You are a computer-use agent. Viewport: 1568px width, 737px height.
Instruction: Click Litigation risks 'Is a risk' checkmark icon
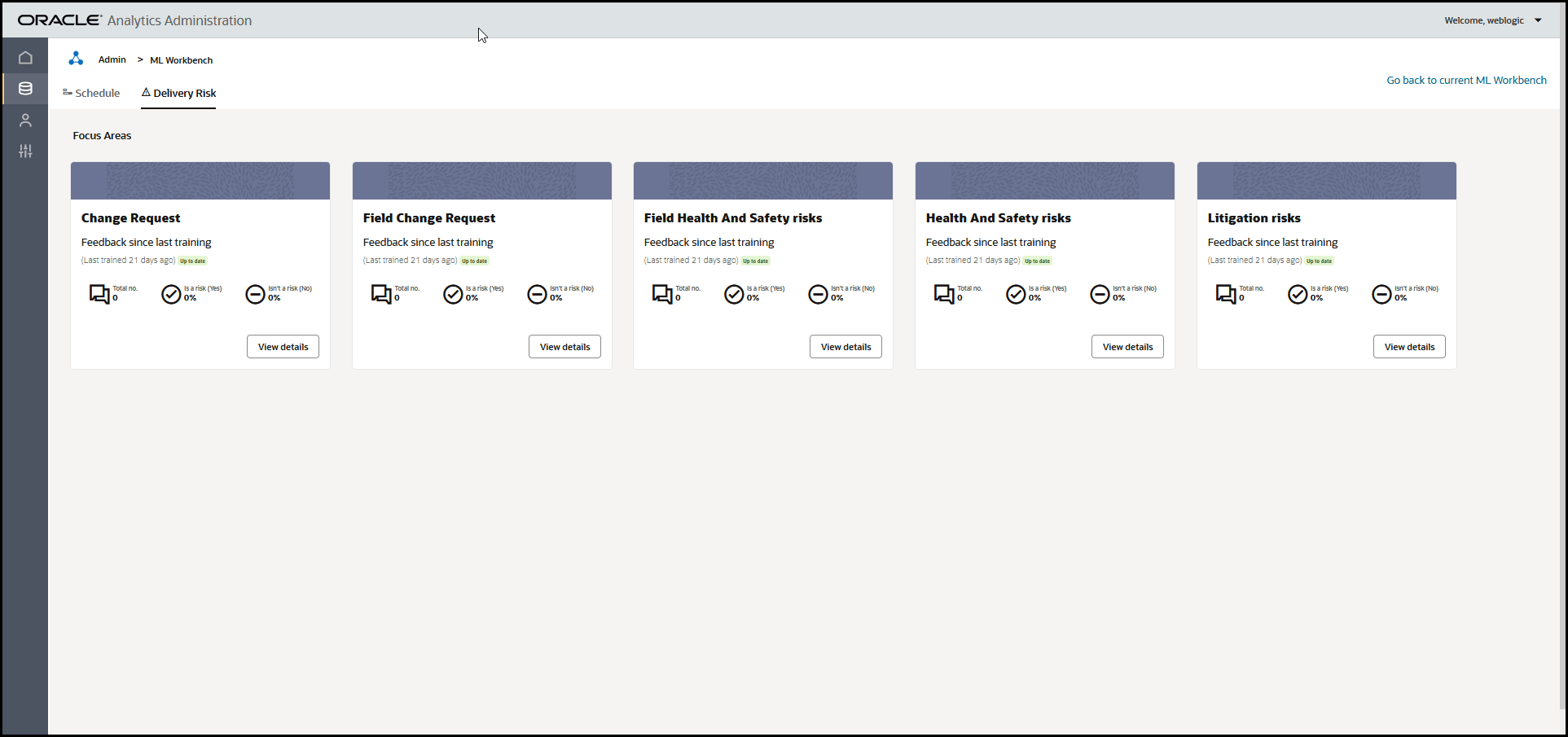coord(1298,294)
